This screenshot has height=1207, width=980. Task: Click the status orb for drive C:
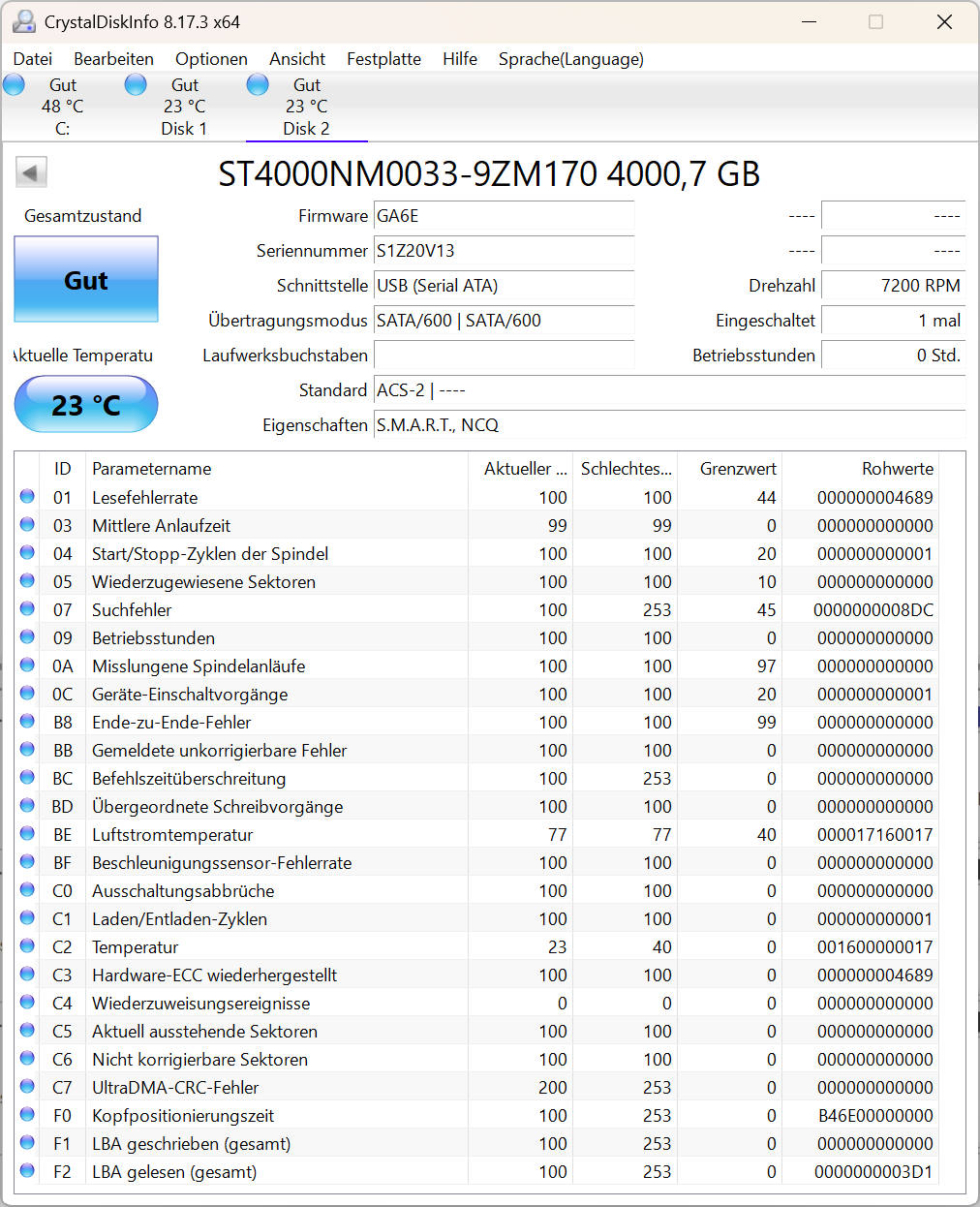coord(14,85)
